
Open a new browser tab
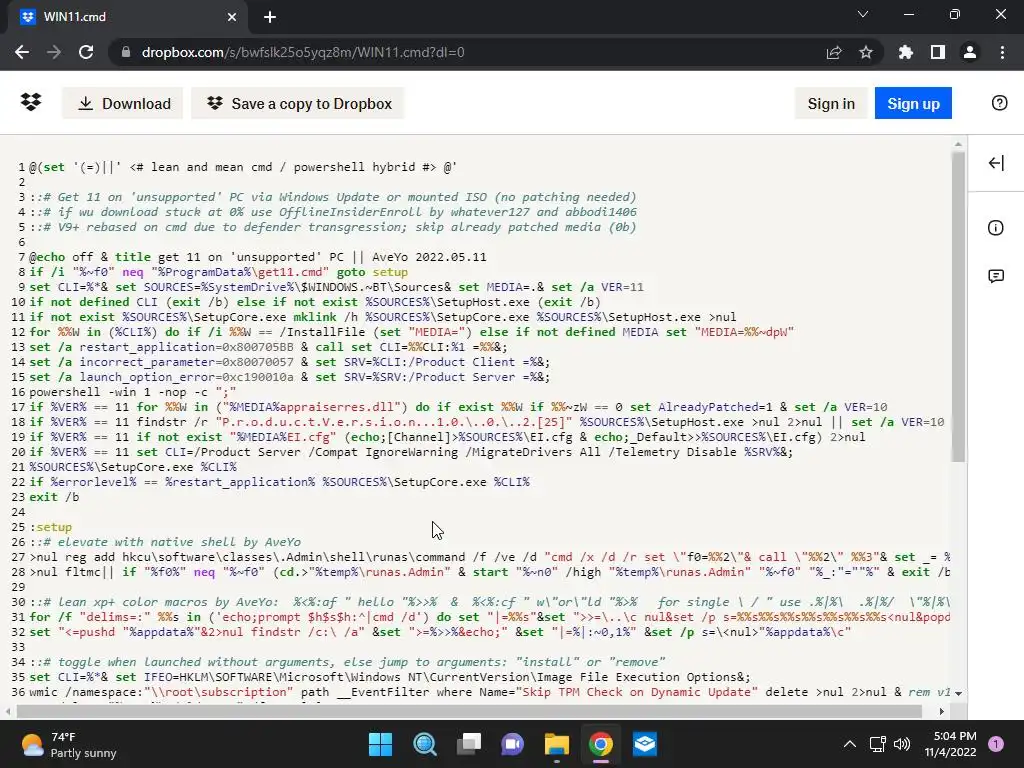[x=270, y=17]
